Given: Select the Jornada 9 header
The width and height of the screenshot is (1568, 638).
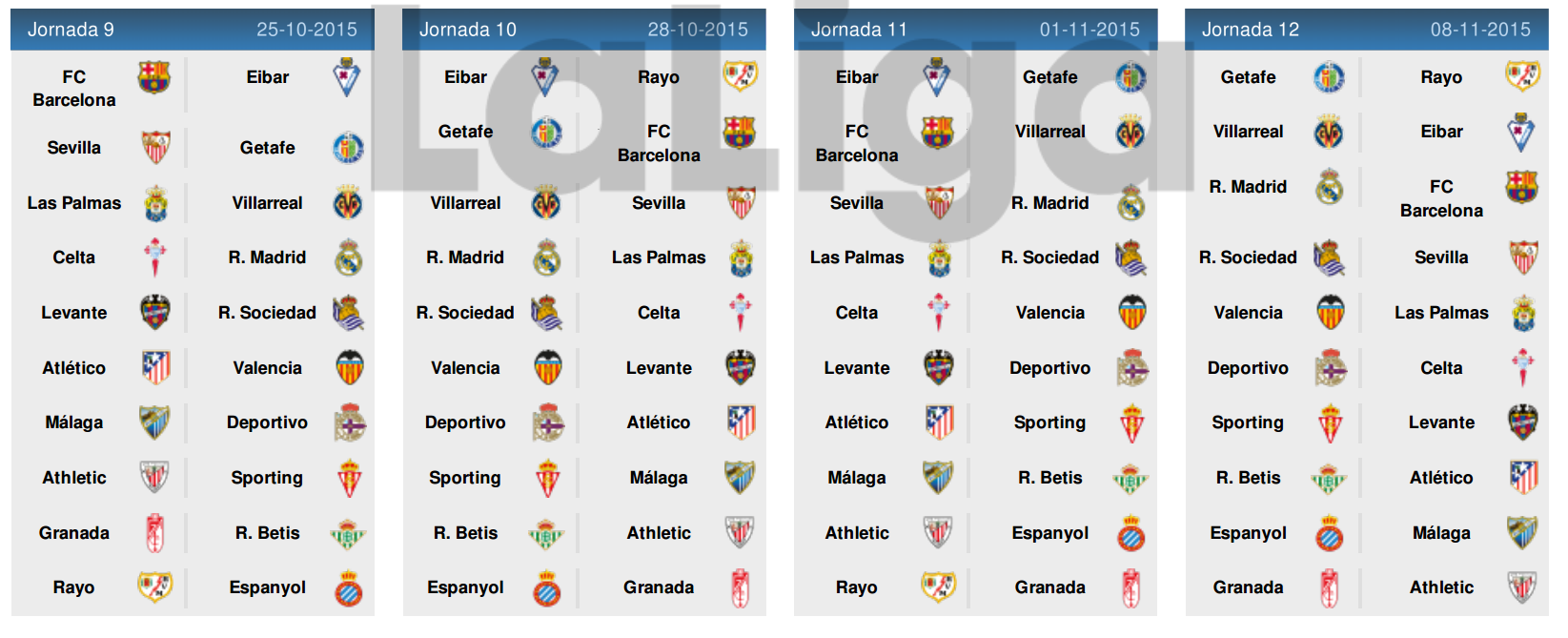Looking at the screenshot, I should tap(193, 30).
